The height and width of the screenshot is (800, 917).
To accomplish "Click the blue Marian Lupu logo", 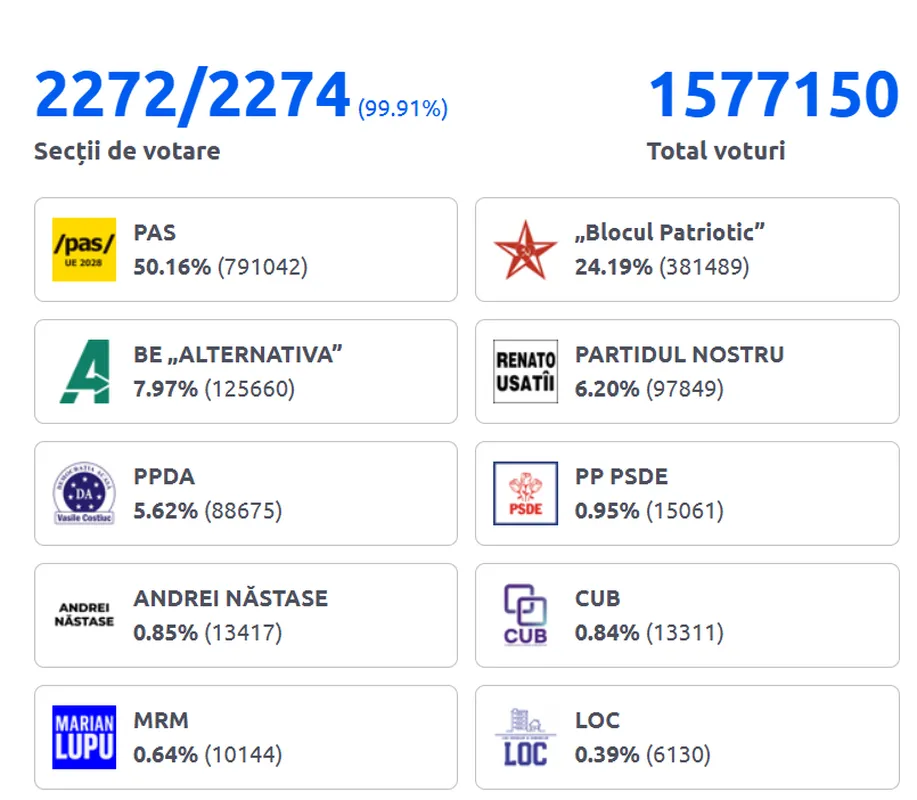I will 84,737.
